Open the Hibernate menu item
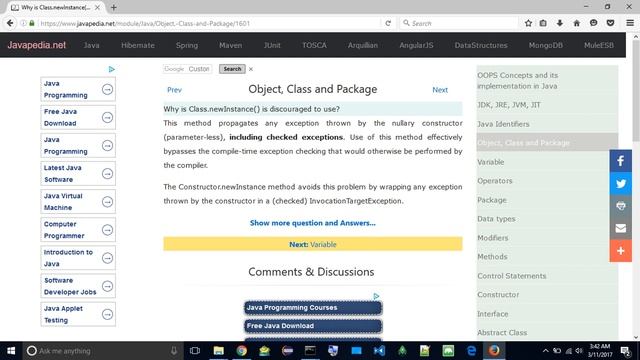640x360 pixels. 138,45
